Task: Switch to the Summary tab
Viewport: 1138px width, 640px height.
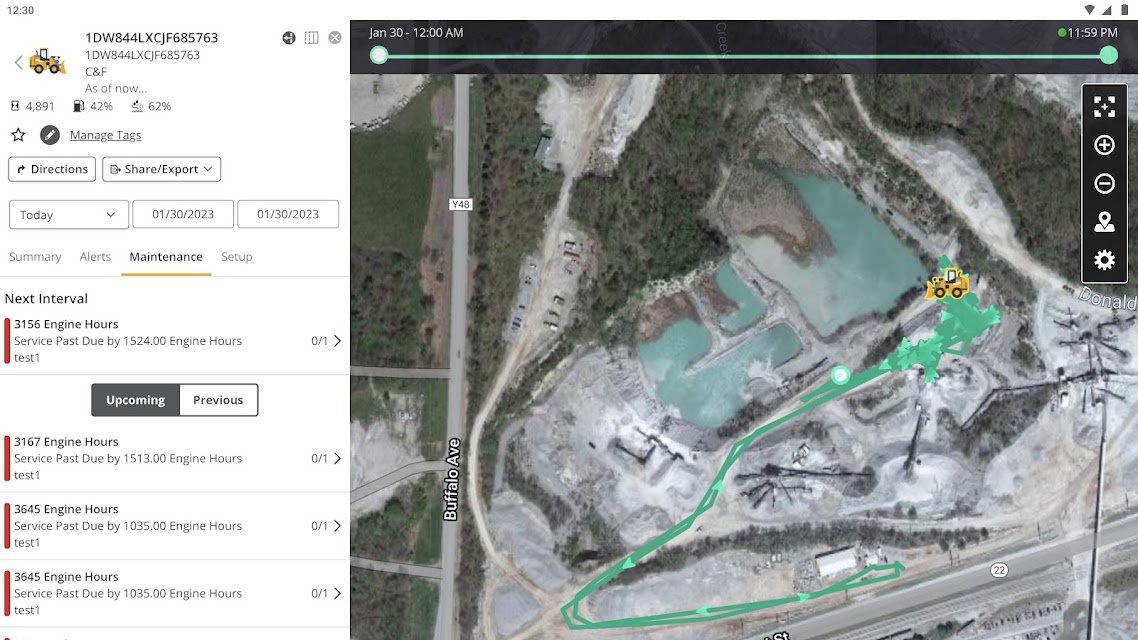Action: point(35,257)
